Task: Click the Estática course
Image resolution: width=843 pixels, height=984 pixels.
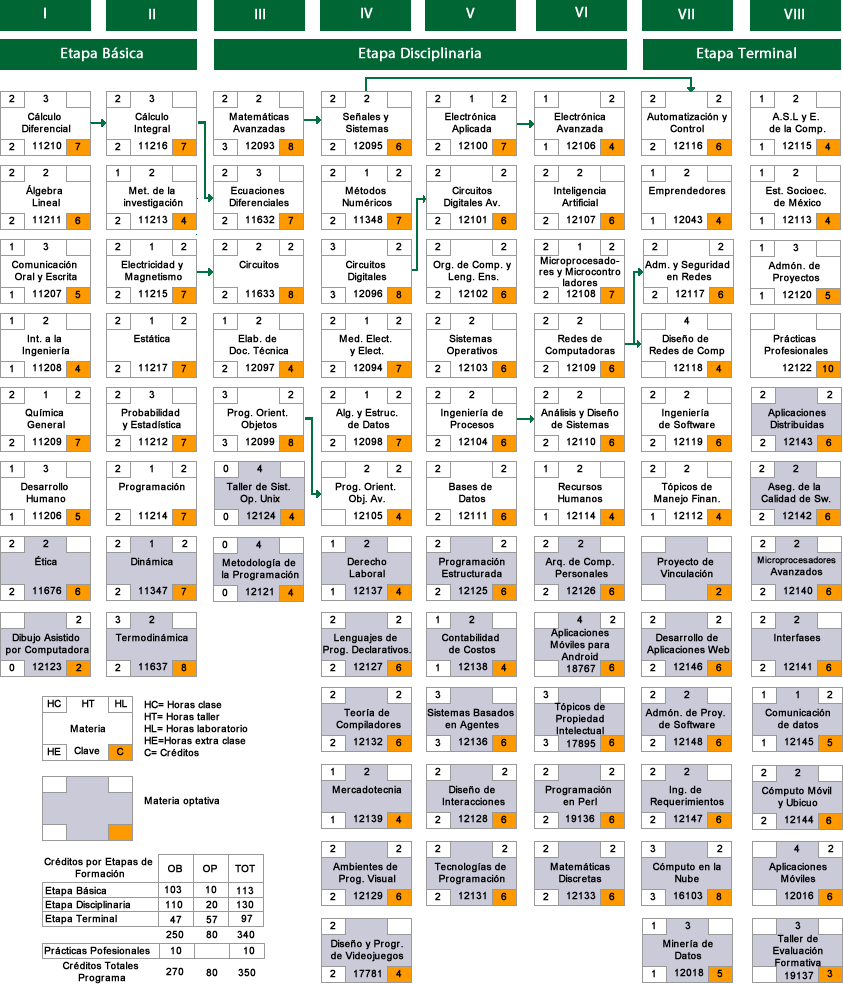Action: [x=151, y=346]
